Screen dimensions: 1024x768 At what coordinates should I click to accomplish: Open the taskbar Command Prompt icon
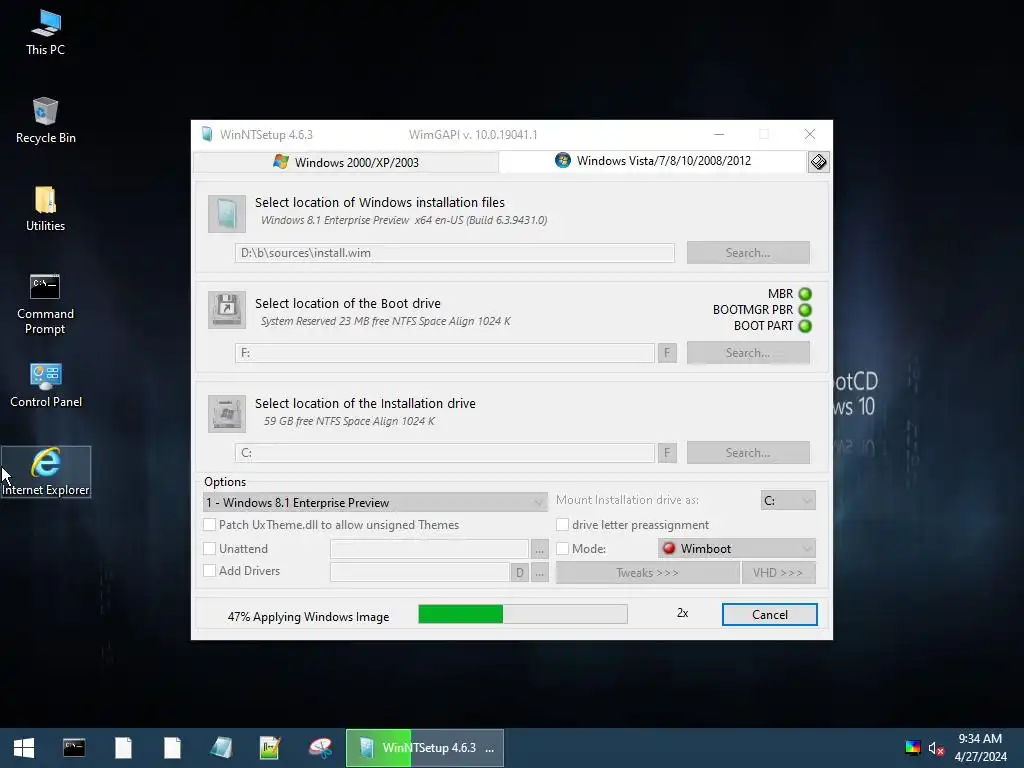(x=74, y=748)
